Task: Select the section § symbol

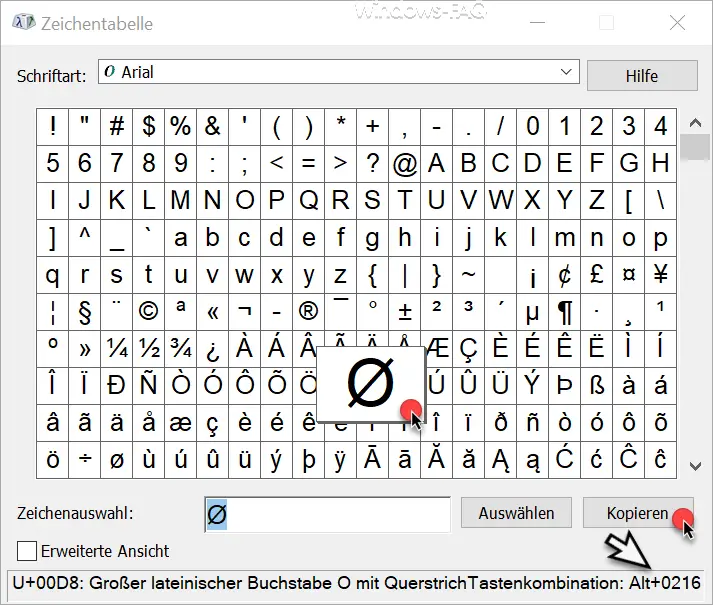Action: click(x=85, y=312)
